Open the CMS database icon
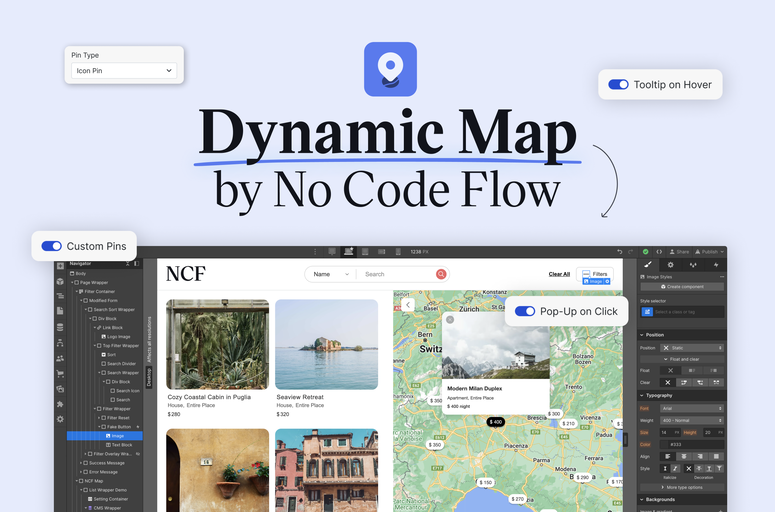Image resolution: width=775 pixels, height=512 pixels. (60, 327)
